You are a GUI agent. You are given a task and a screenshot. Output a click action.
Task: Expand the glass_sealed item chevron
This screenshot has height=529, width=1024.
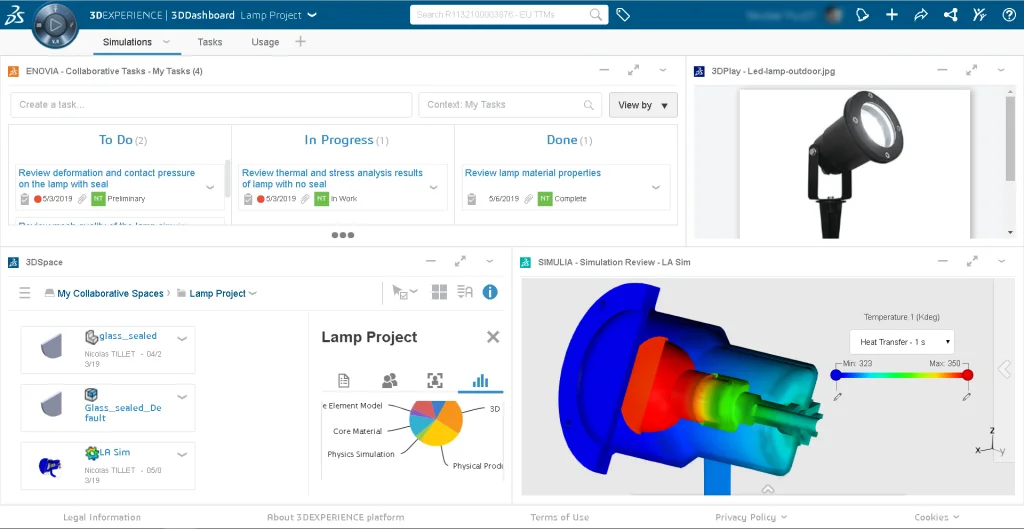(x=182, y=338)
